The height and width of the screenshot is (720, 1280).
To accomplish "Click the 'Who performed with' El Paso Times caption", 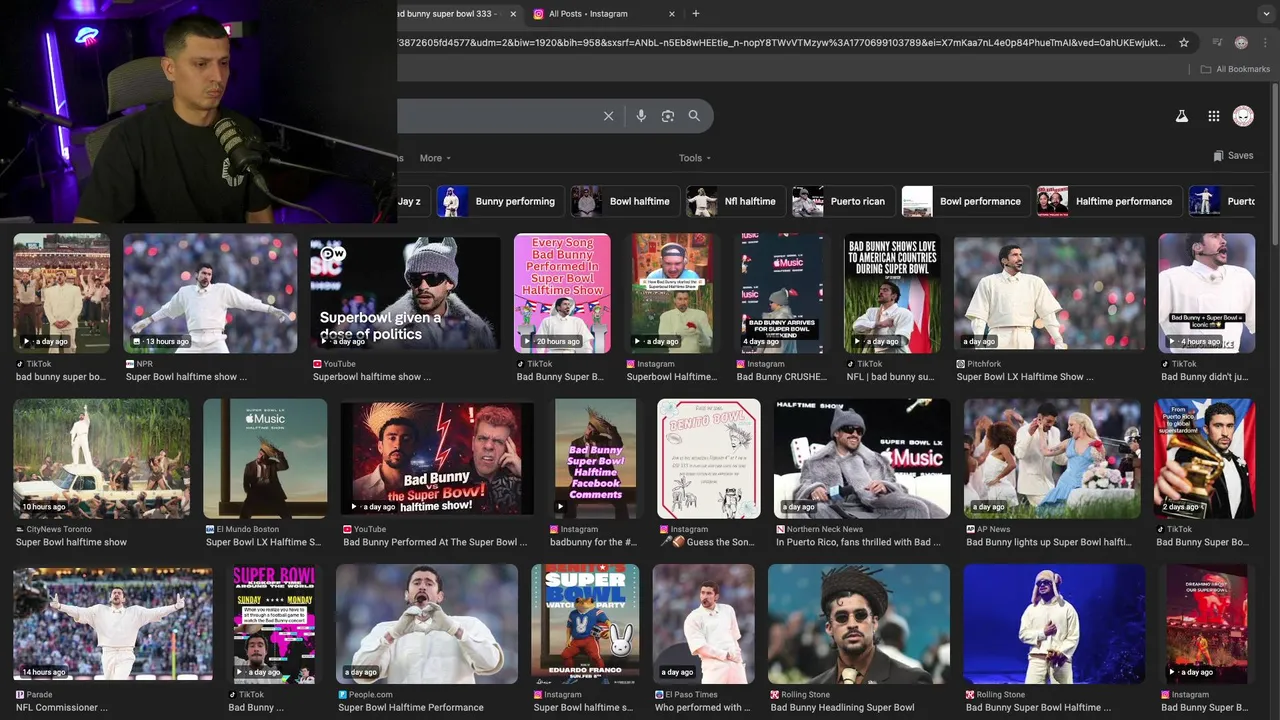I will [703, 707].
